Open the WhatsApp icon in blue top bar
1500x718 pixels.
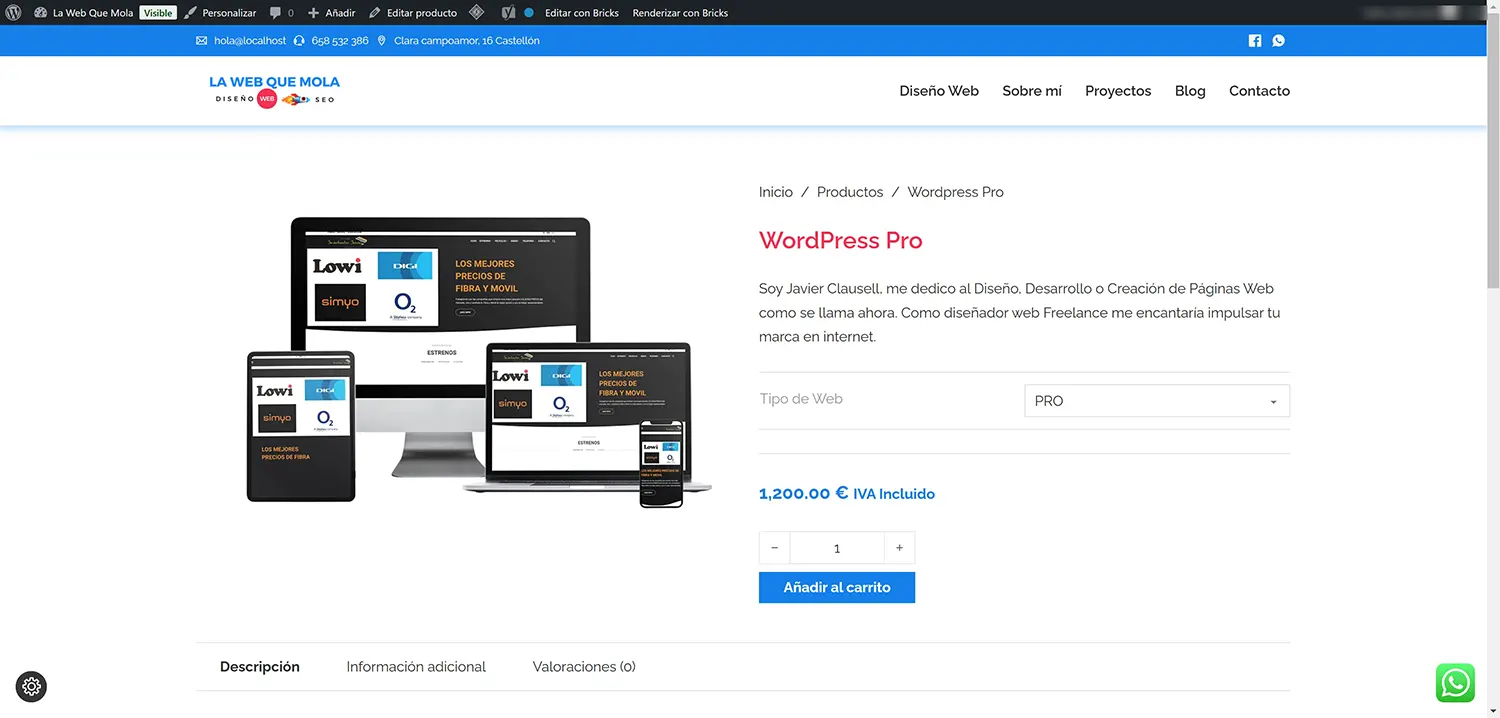tap(1278, 41)
